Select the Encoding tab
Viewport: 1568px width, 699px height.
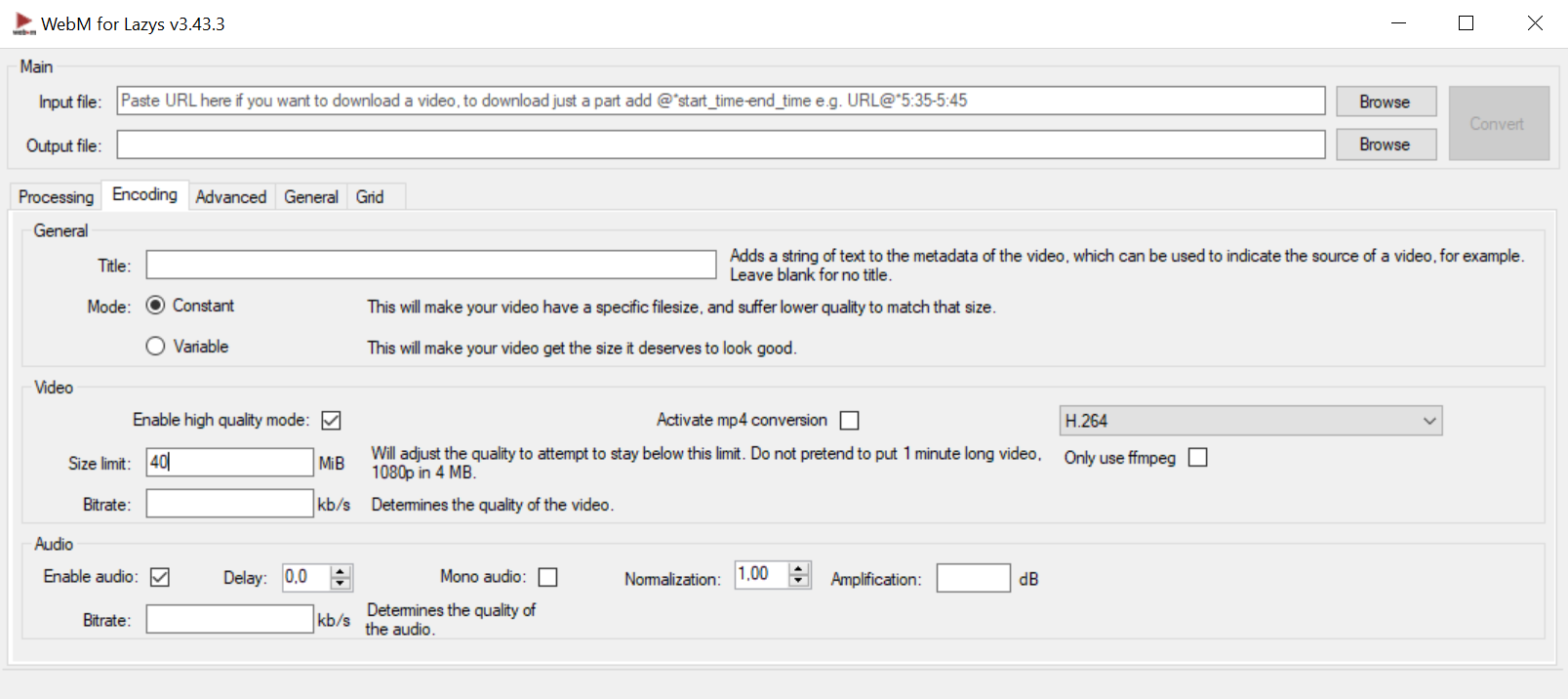click(144, 194)
